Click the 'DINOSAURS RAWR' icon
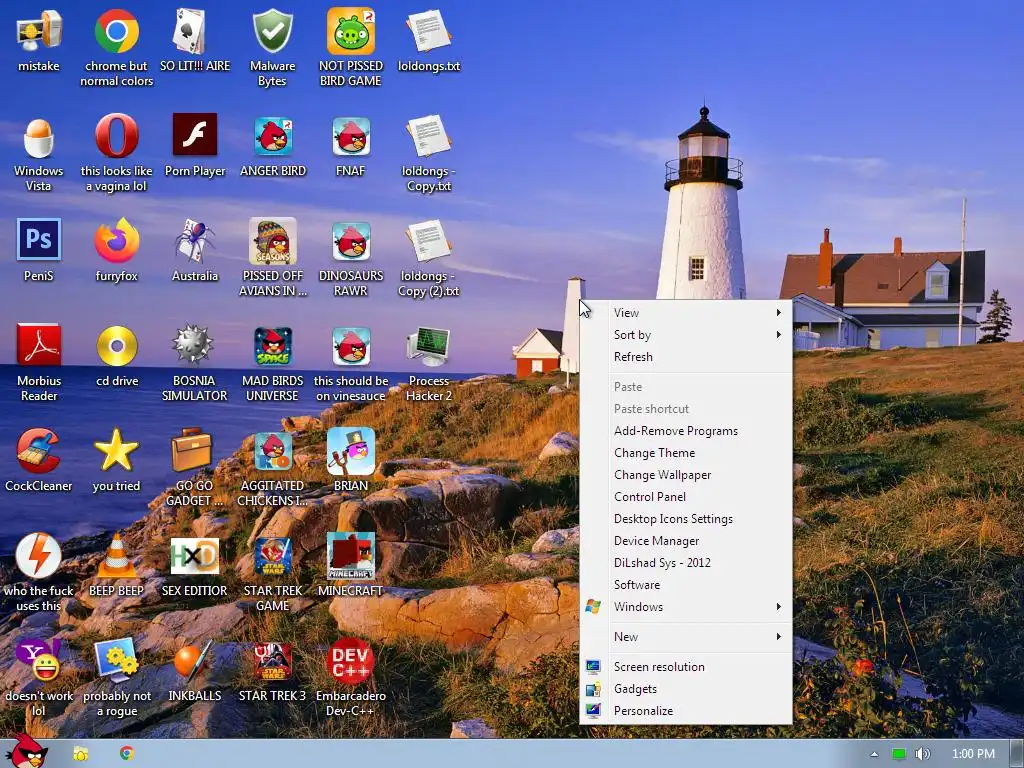Screen dimensions: 1024x768 pyautogui.click(x=351, y=242)
